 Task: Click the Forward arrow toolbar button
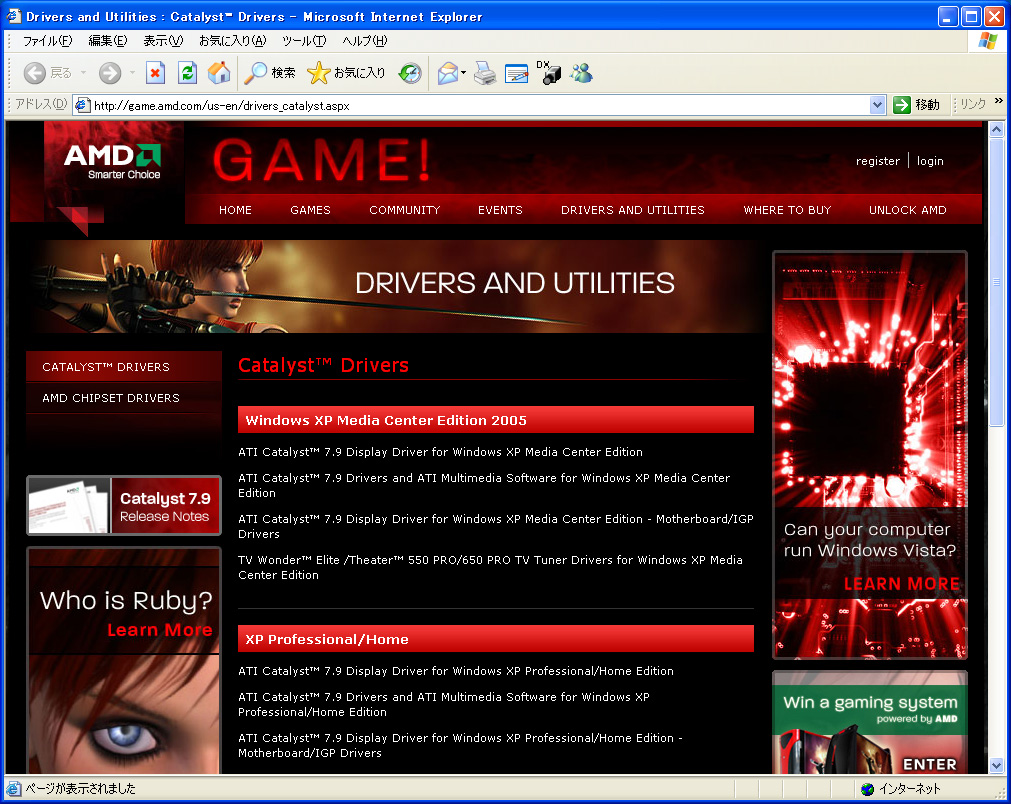[110, 73]
